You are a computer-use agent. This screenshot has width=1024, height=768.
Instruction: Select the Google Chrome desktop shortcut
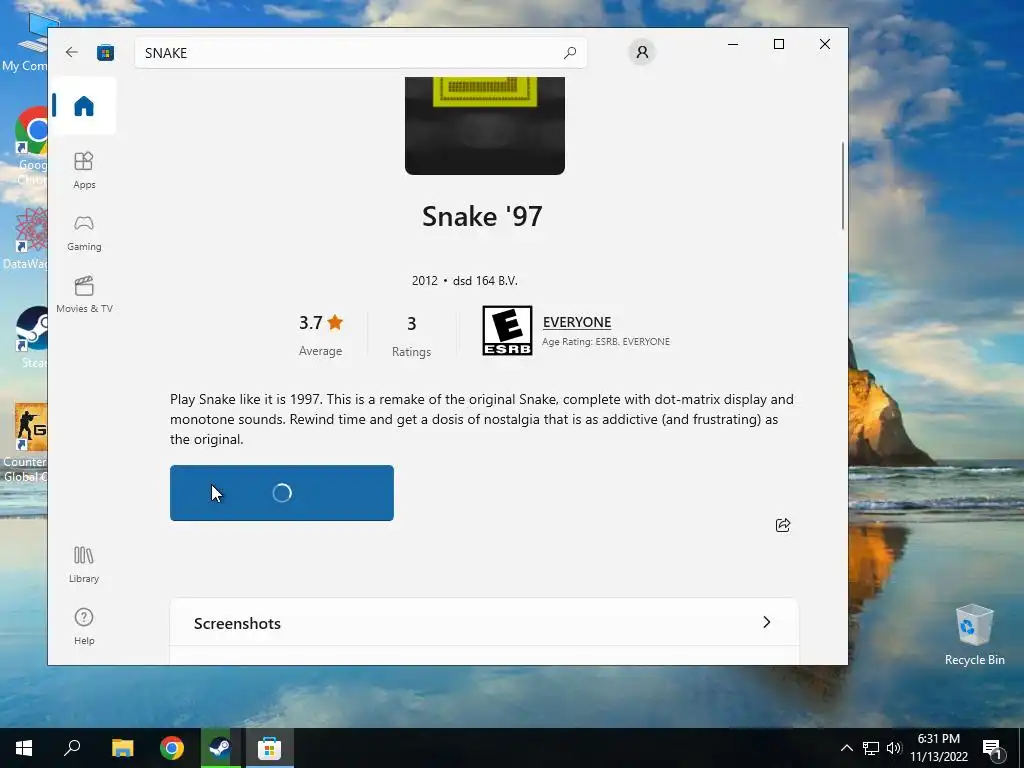tap(31, 147)
